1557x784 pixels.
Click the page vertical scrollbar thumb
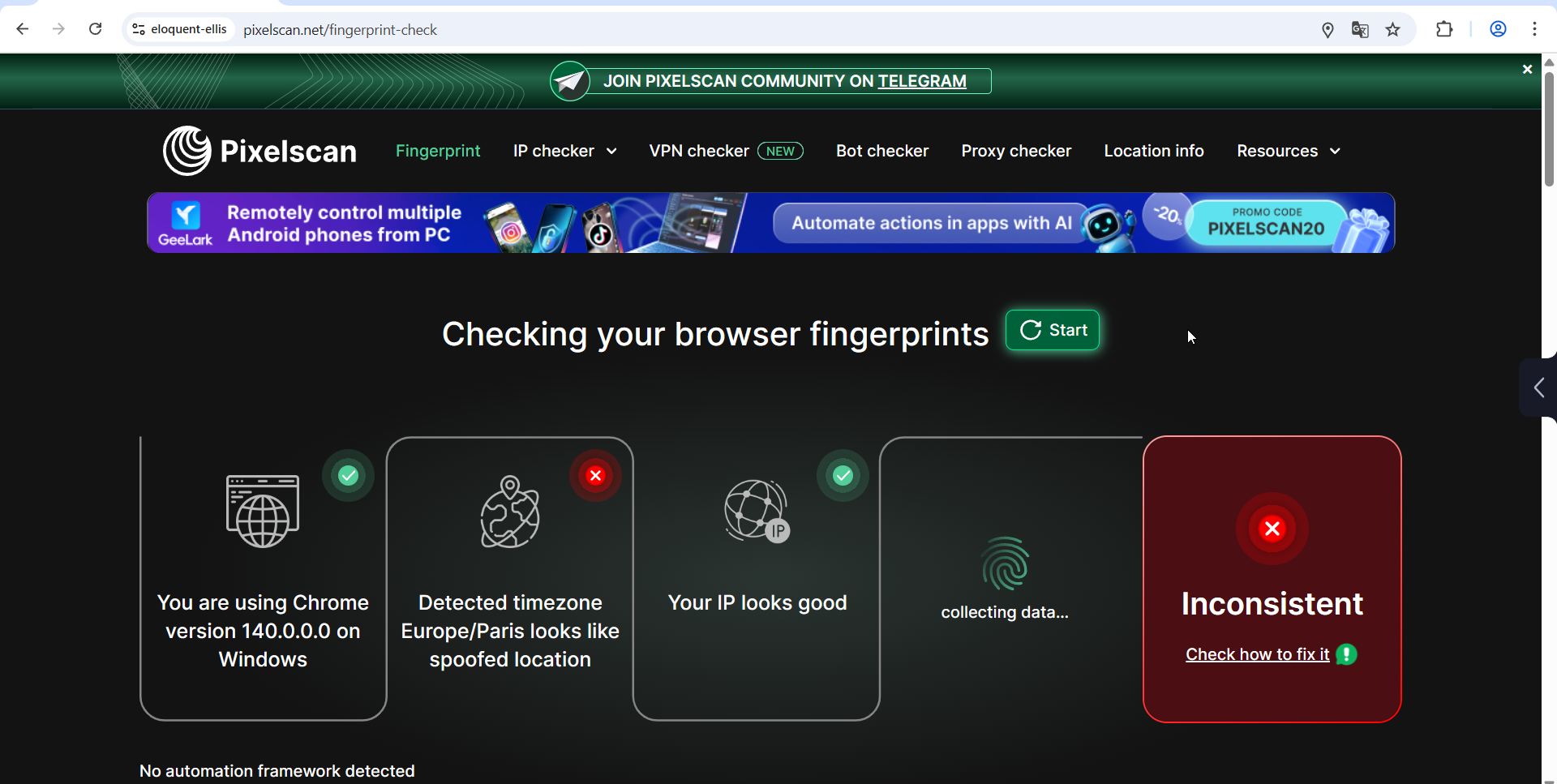[1549, 128]
